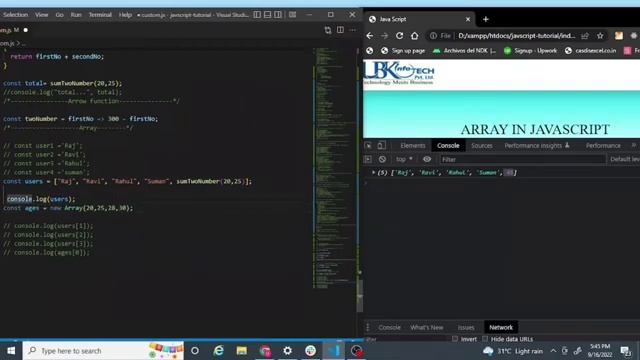Open the Windows Start menu

pos(11,351)
